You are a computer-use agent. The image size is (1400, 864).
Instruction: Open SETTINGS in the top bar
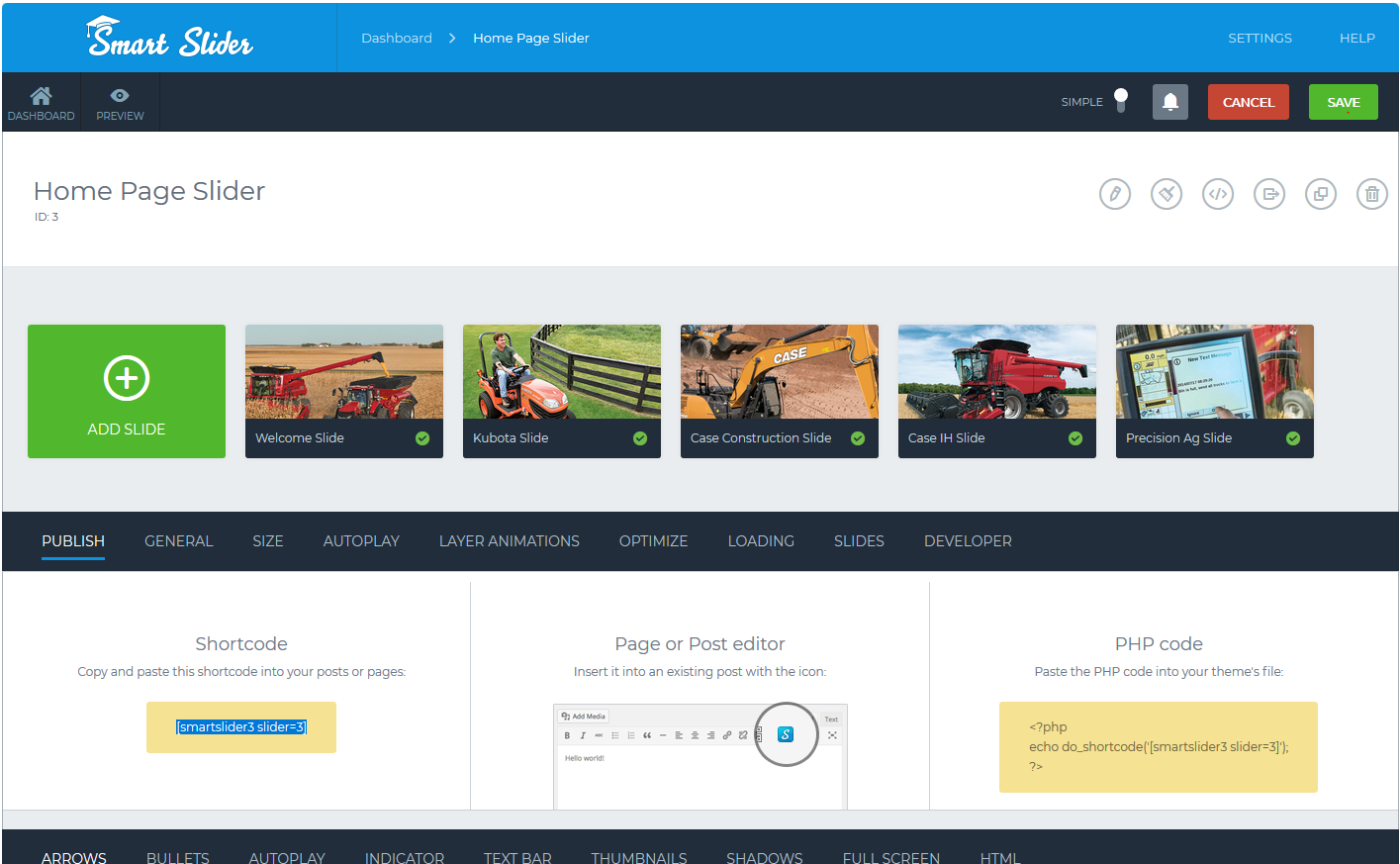point(1260,38)
